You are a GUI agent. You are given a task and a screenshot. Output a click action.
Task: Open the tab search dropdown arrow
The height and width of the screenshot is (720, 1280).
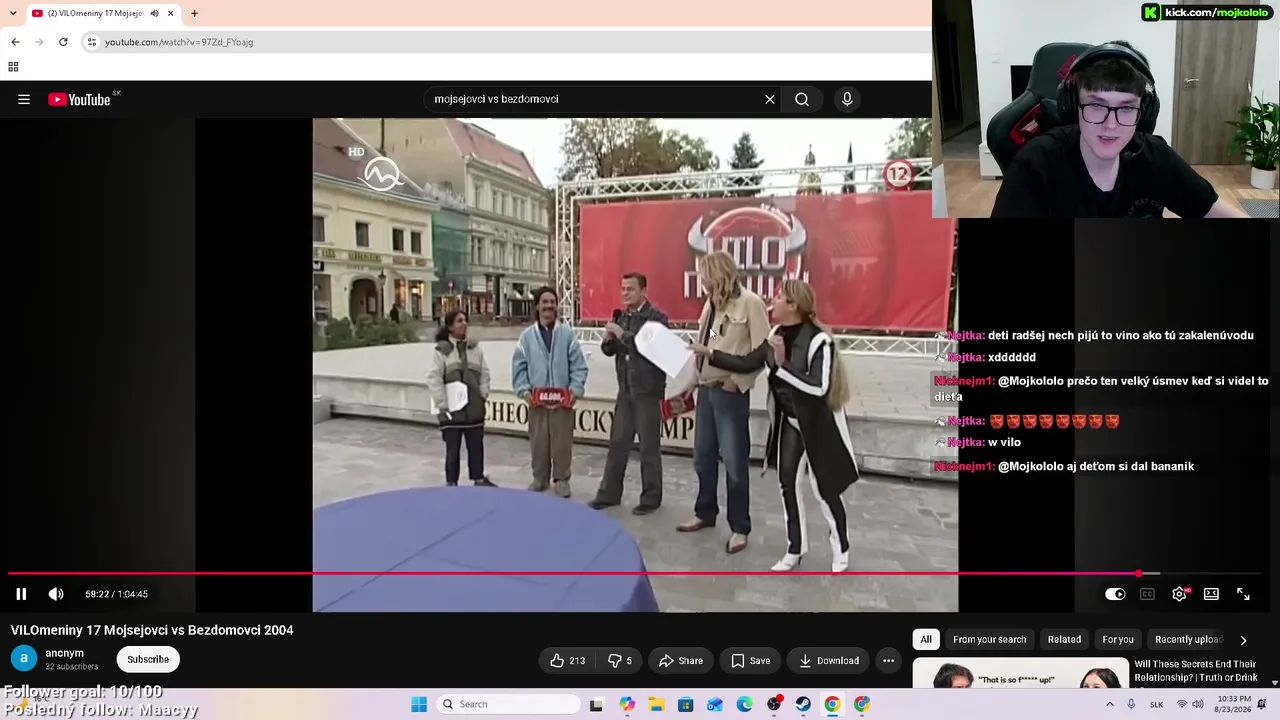(x=13, y=13)
